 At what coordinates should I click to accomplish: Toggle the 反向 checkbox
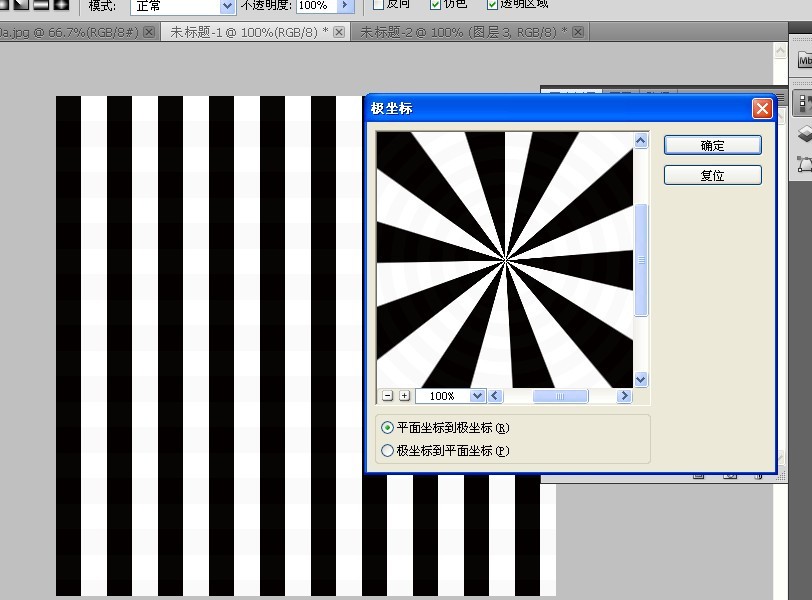378,4
